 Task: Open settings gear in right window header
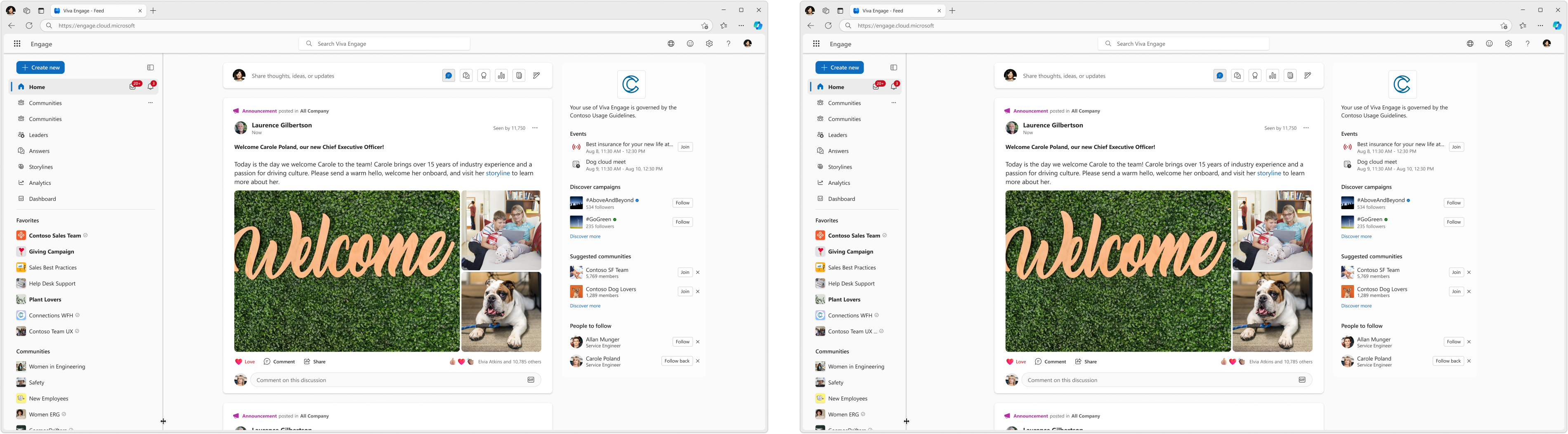[1508, 44]
